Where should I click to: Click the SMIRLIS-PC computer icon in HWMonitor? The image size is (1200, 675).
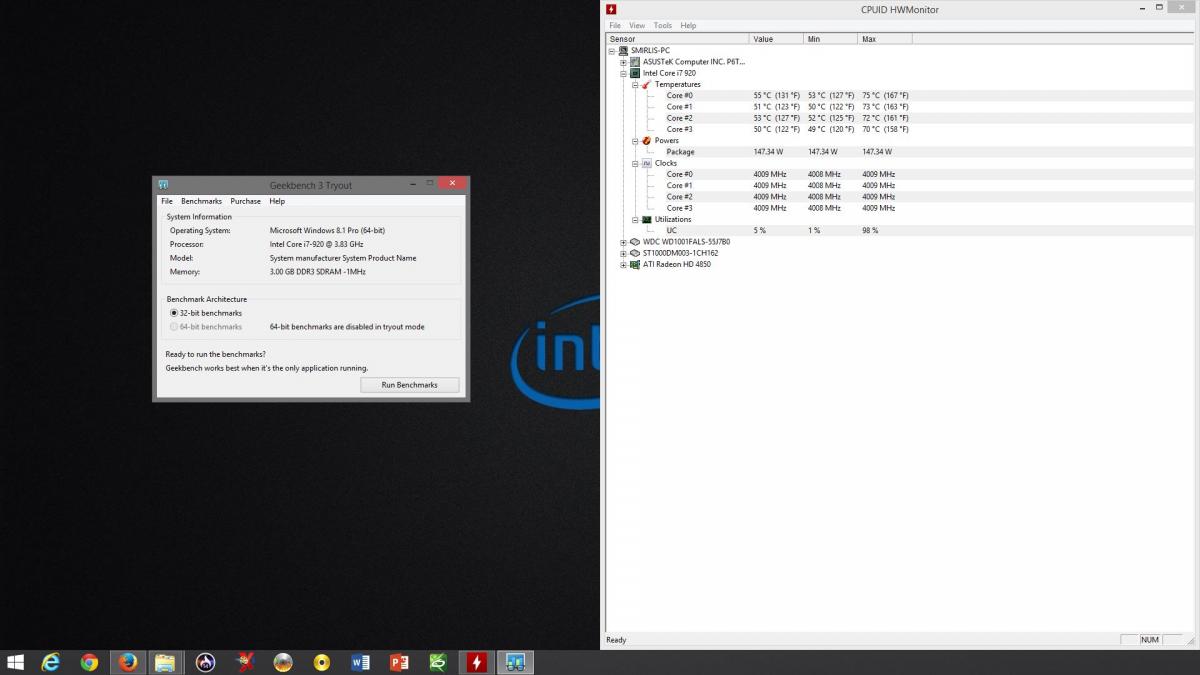click(x=623, y=50)
